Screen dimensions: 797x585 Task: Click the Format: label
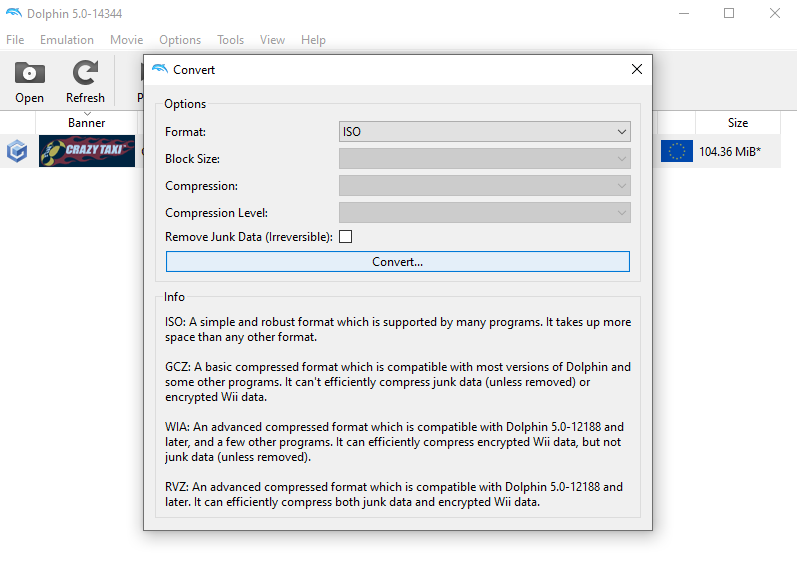coord(186,132)
